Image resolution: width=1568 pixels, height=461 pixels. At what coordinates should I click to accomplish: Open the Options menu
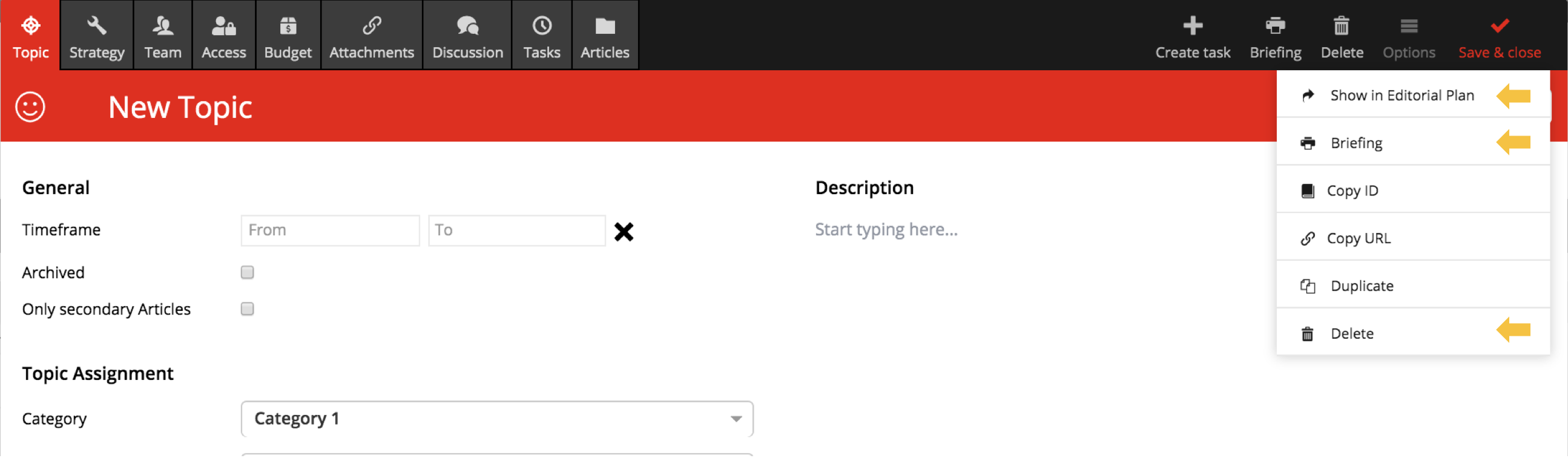coord(1408,36)
